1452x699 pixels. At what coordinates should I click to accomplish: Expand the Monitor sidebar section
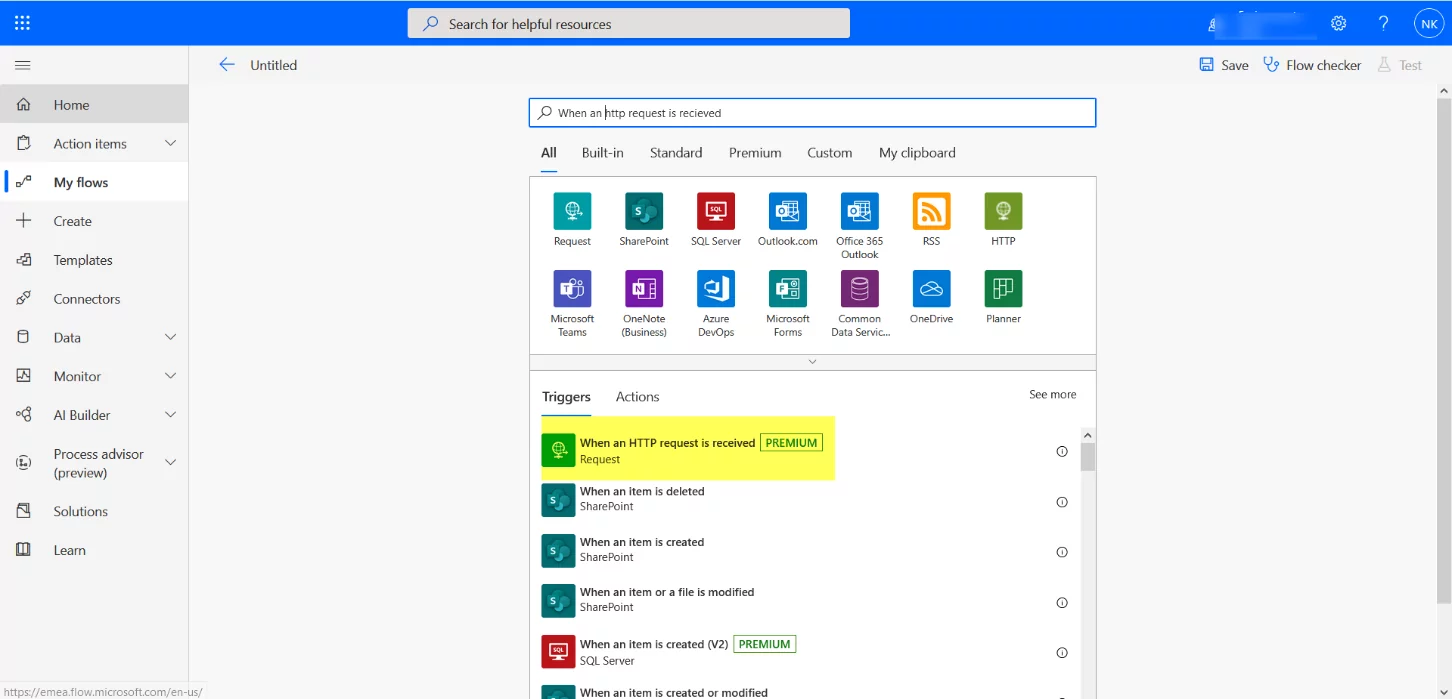[x=170, y=376]
